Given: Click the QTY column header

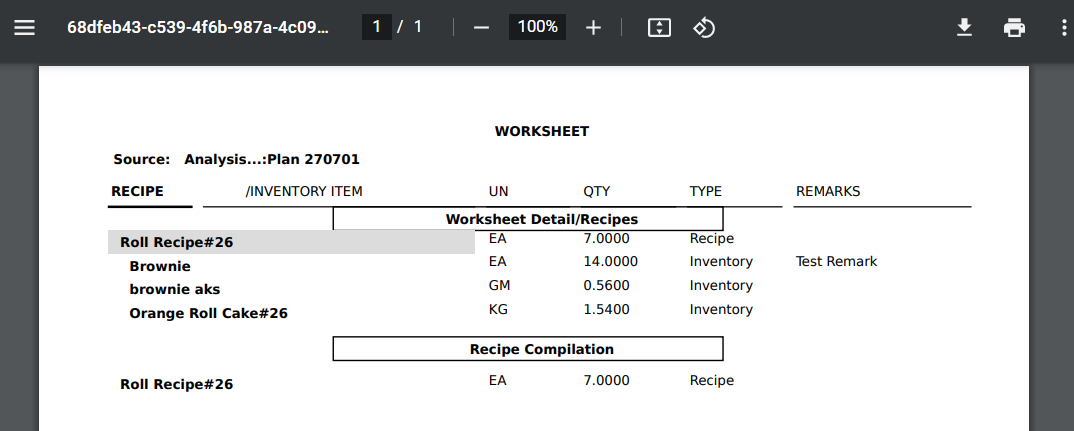Looking at the screenshot, I should point(597,191).
